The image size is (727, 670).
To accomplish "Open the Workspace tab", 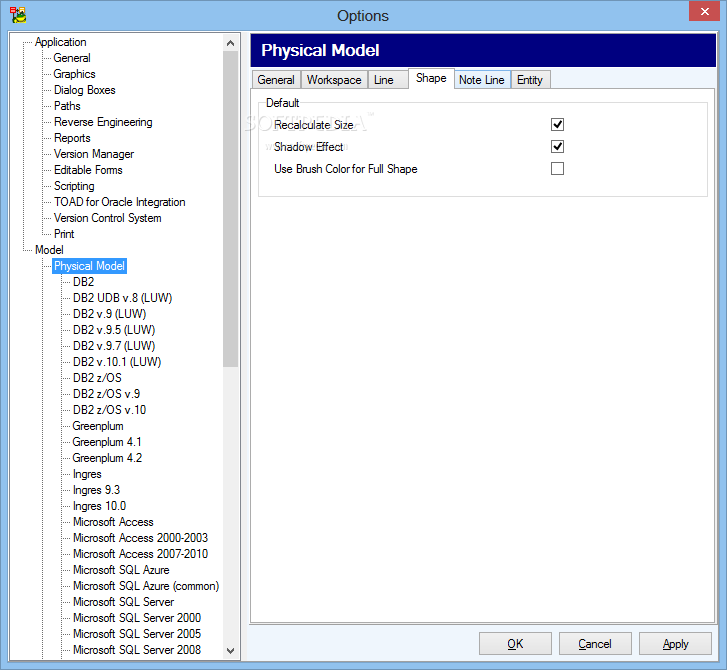I will [334, 80].
